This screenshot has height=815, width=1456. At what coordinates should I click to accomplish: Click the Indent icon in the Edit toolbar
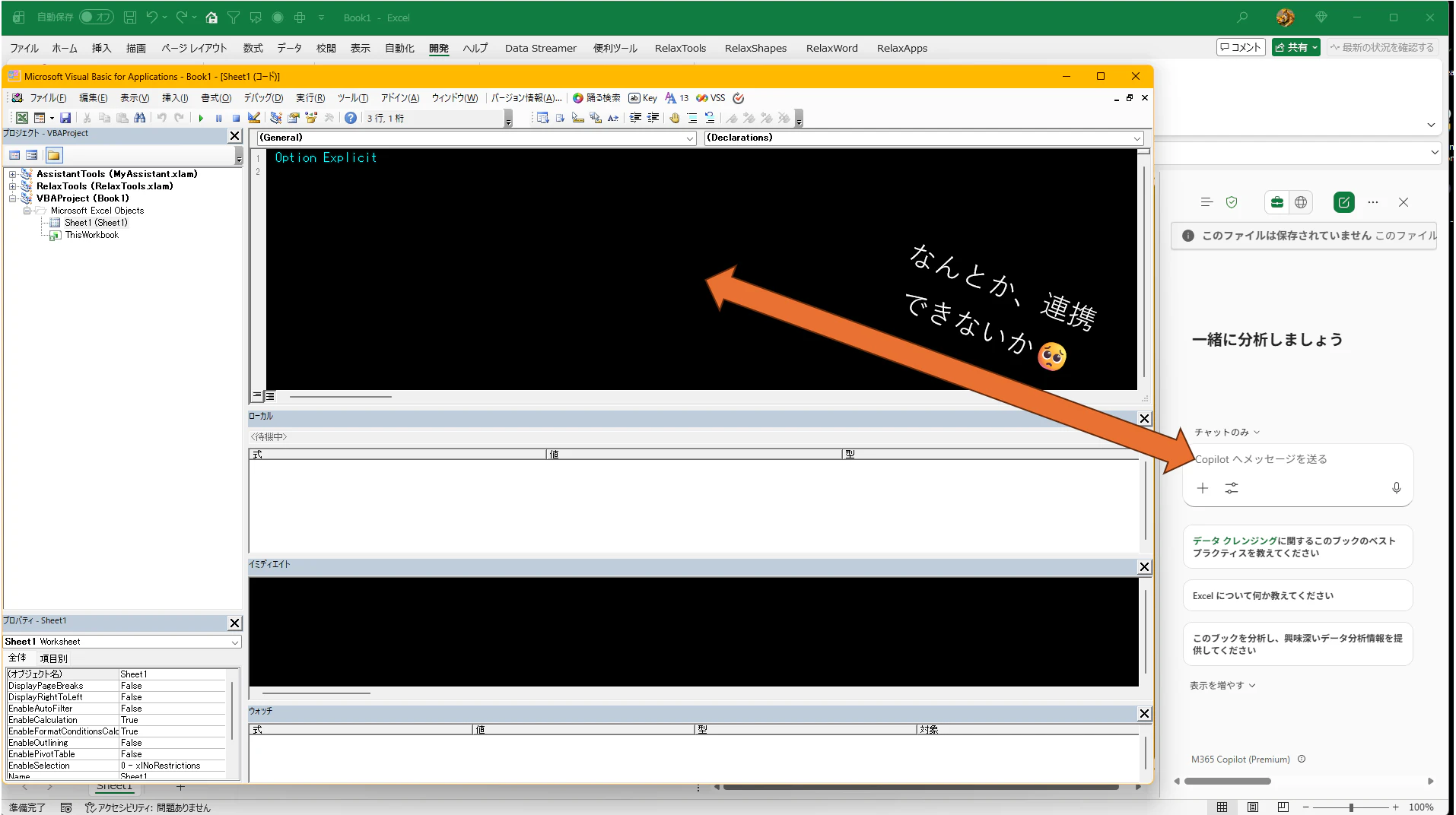(x=636, y=118)
